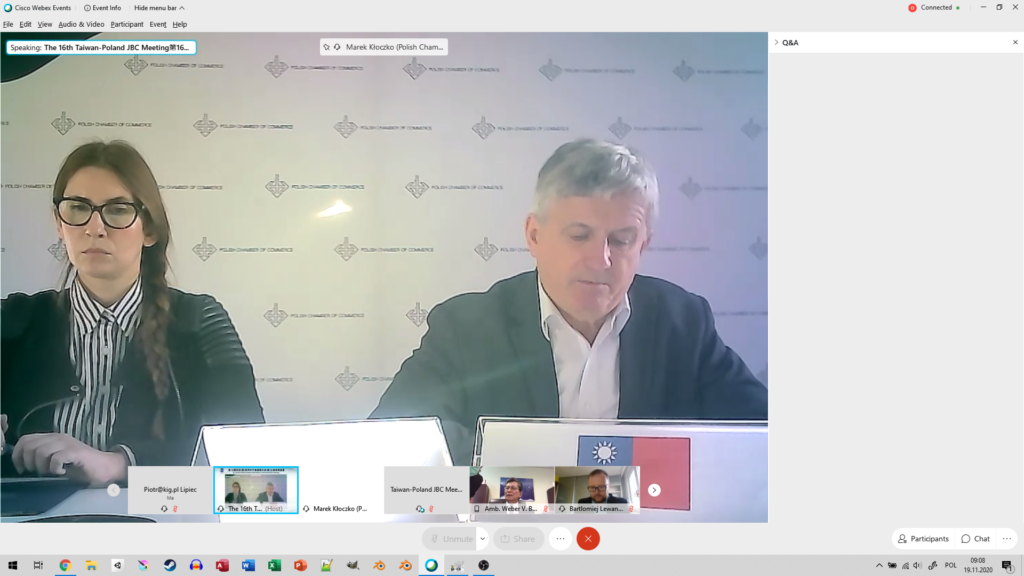The width and height of the screenshot is (1024, 576).
Task: Open audio options arrow beside Unmute
Action: [482, 538]
